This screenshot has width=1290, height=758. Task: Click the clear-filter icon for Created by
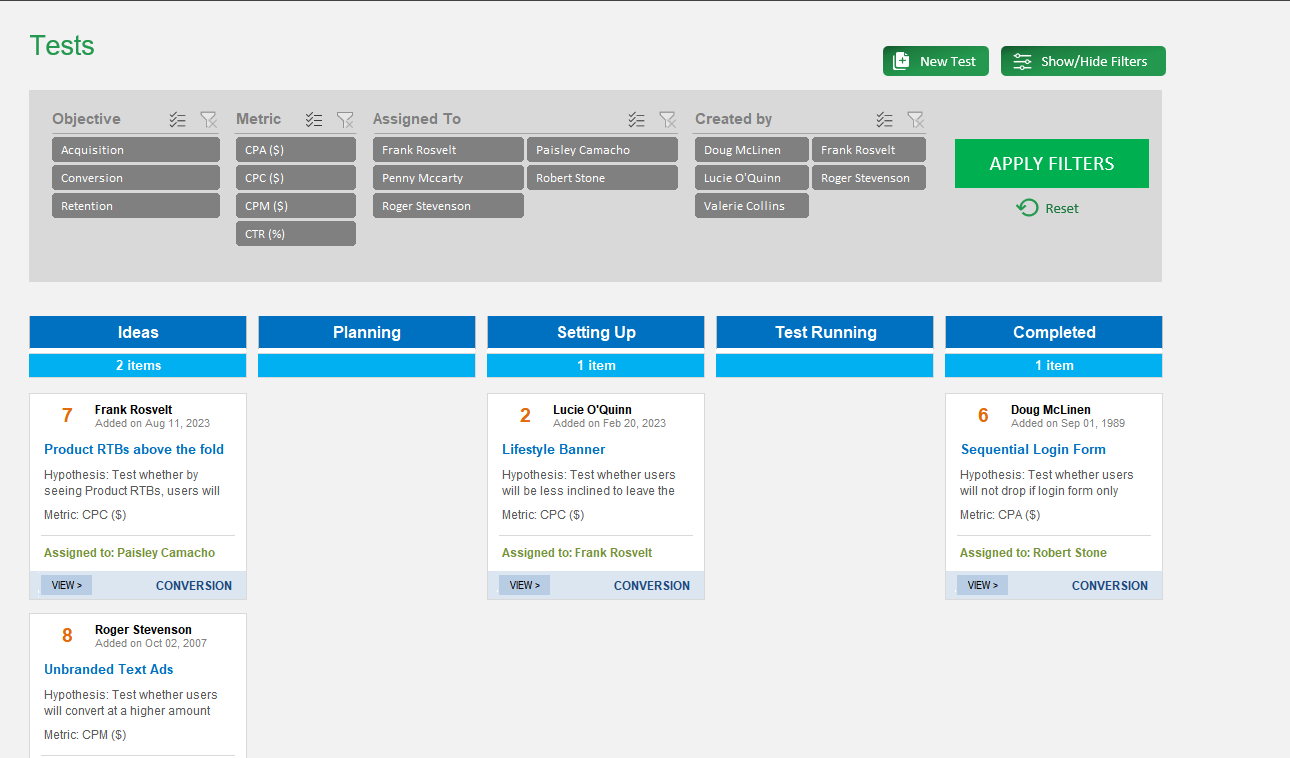pyautogui.click(x=916, y=119)
